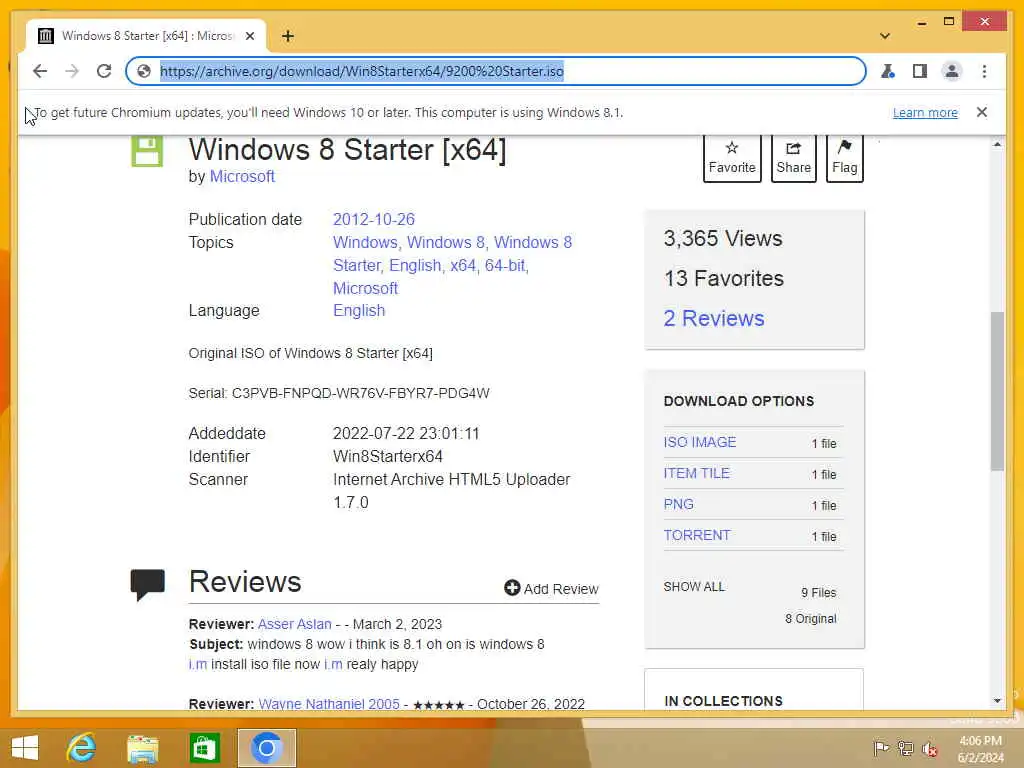1024x768 pixels.
Task: Launch Internet Explorer from taskbar
Action: tap(82, 748)
